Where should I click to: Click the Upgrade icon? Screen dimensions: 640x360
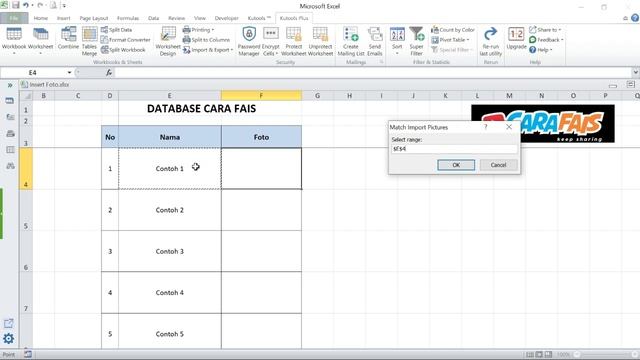coord(516,38)
